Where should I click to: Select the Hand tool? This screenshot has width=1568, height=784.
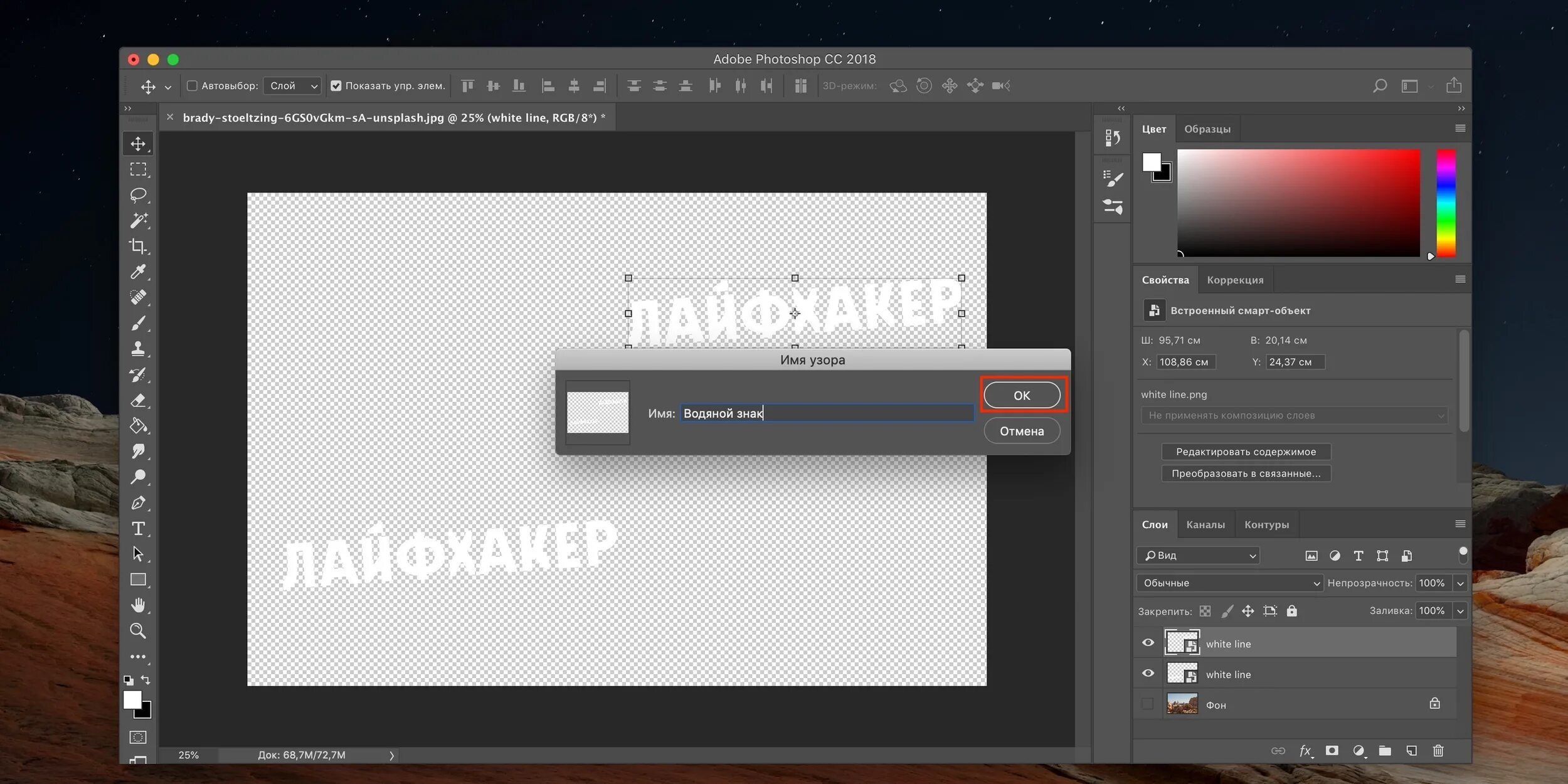(138, 606)
